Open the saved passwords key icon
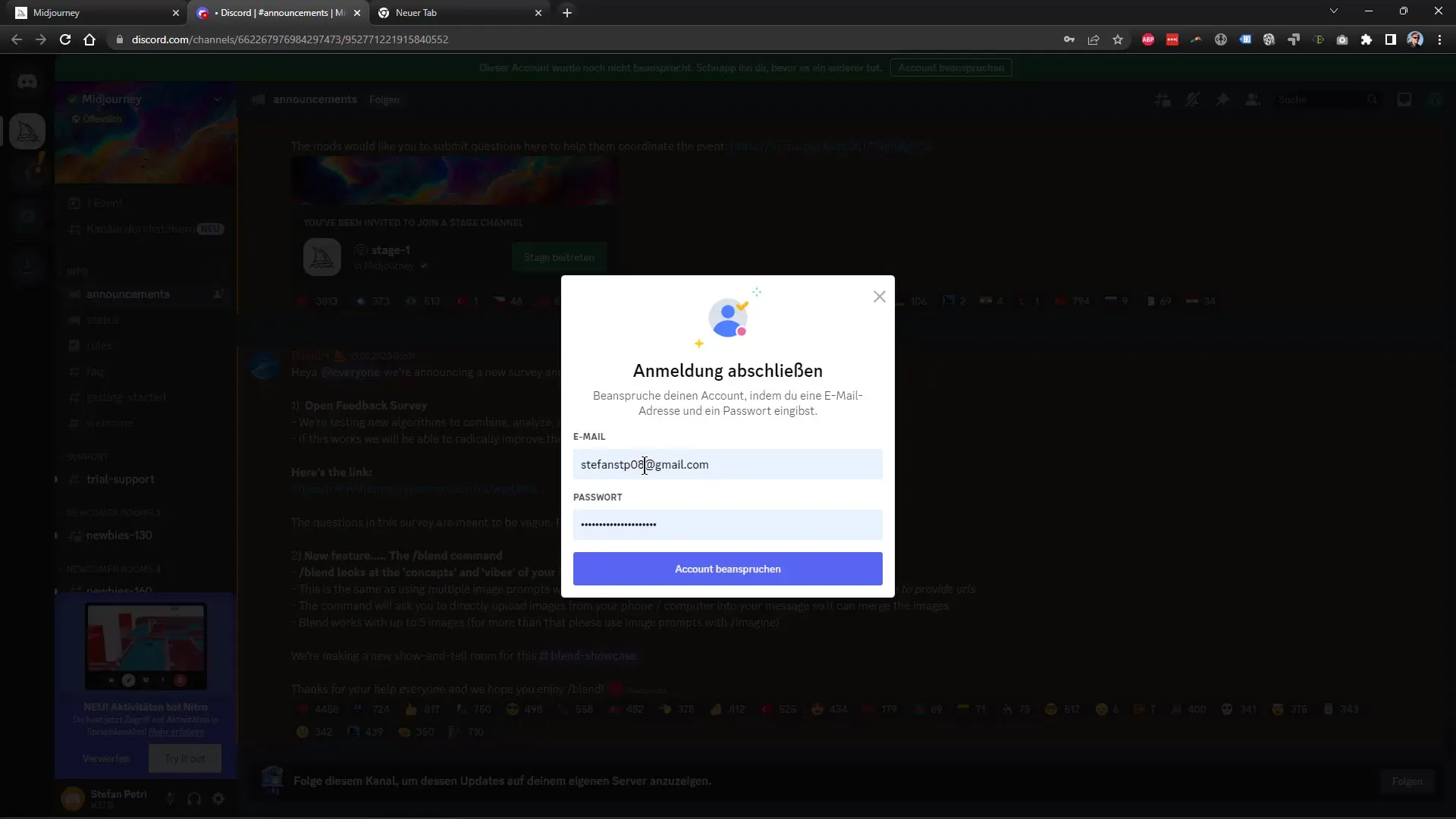Image resolution: width=1456 pixels, height=819 pixels. point(1069,39)
